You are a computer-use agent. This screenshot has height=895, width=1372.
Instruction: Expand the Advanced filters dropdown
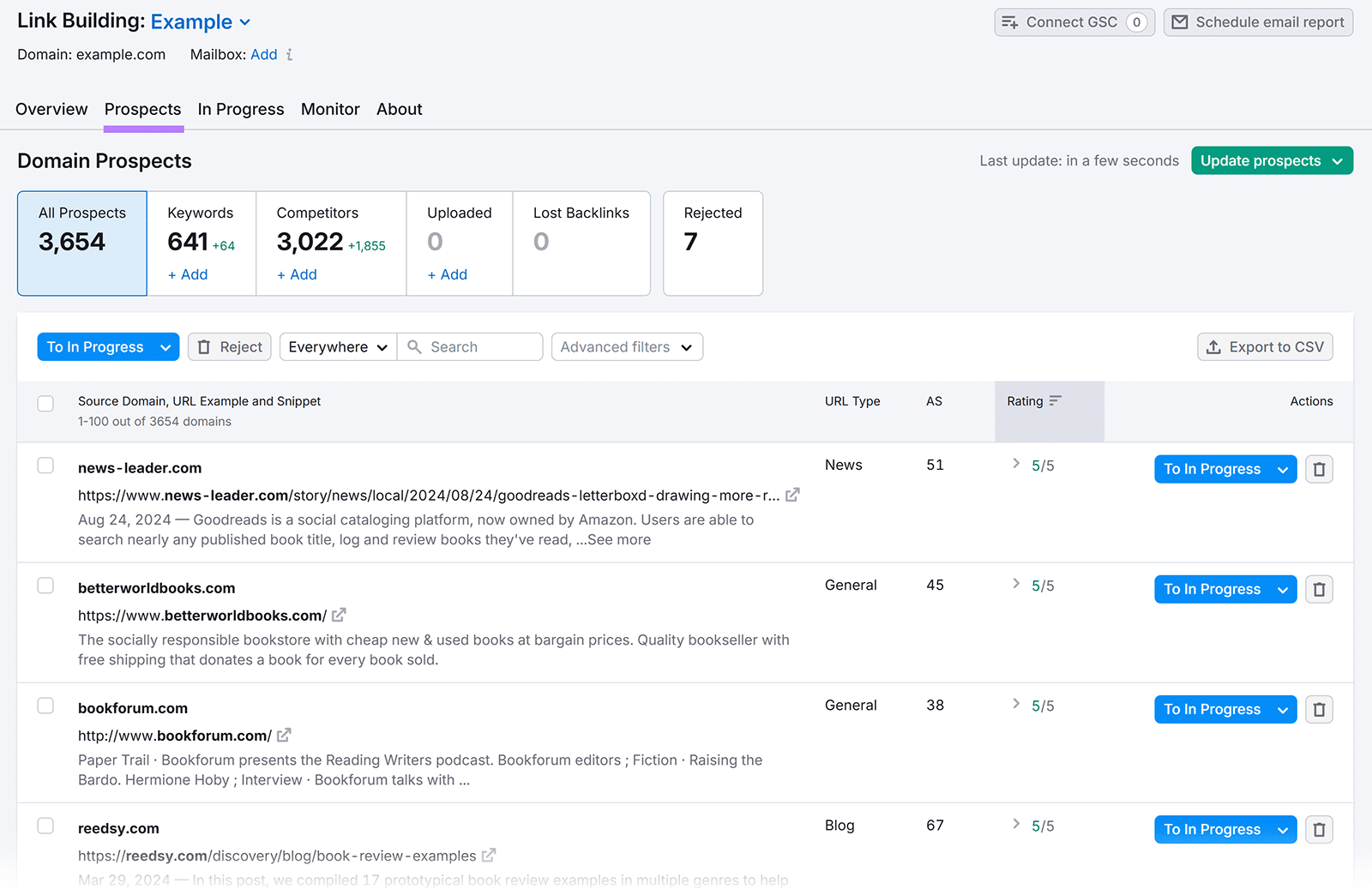pos(627,346)
